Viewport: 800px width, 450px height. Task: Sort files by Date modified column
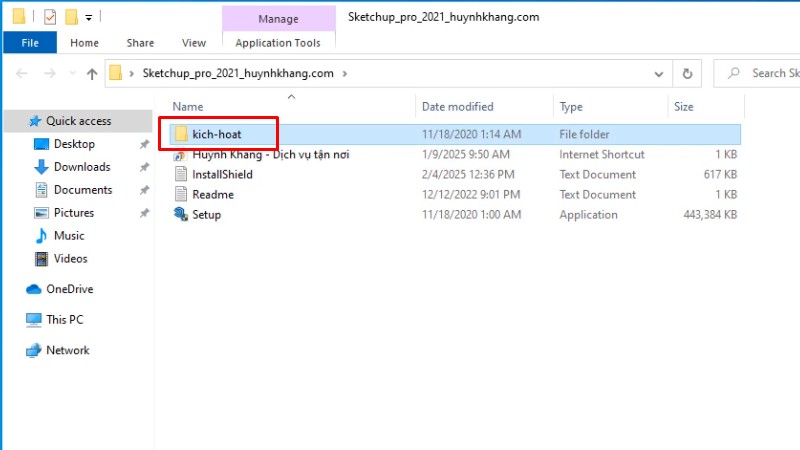point(457,106)
